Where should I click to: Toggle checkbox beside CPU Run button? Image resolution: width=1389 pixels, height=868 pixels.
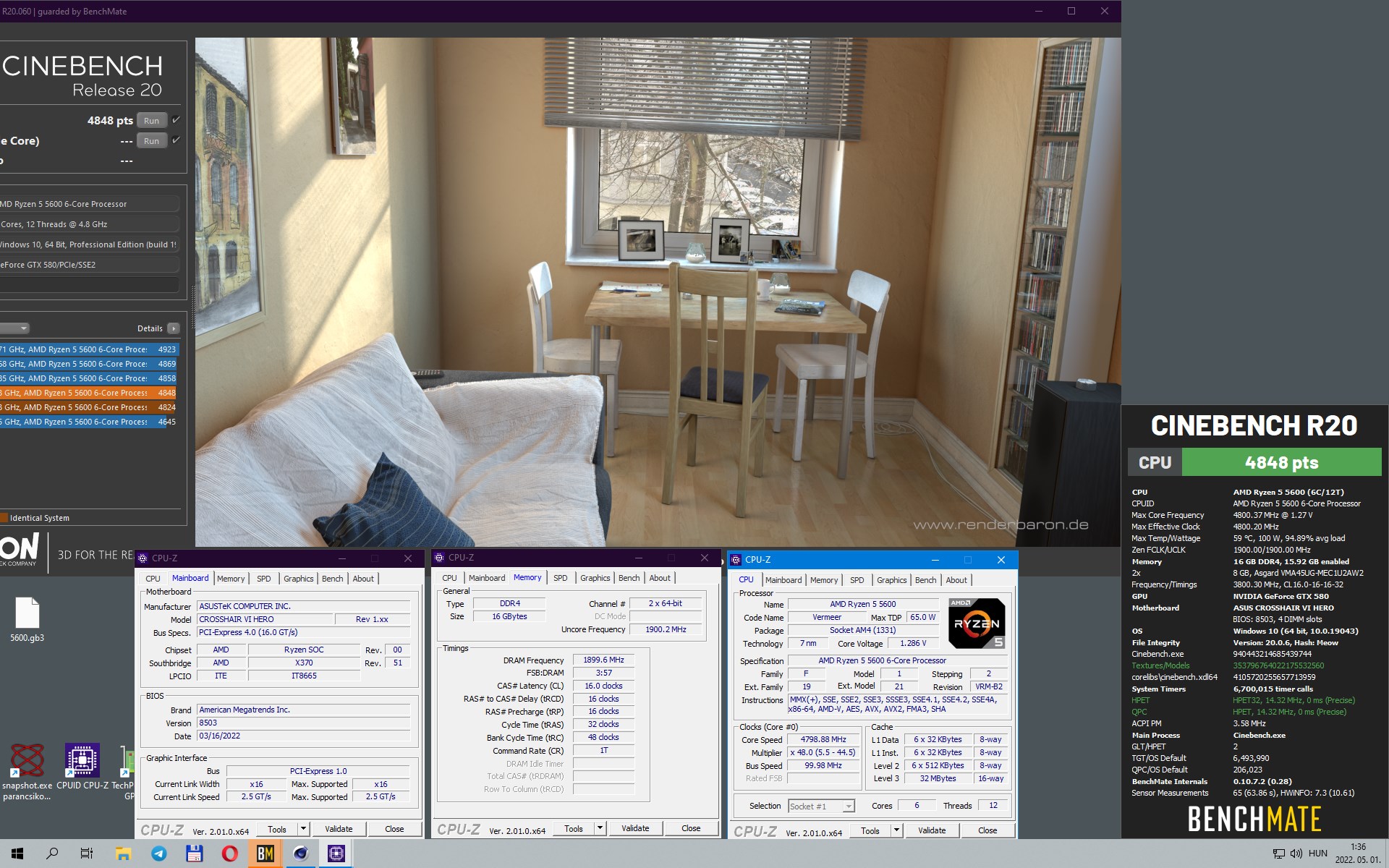[x=176, y=120]
